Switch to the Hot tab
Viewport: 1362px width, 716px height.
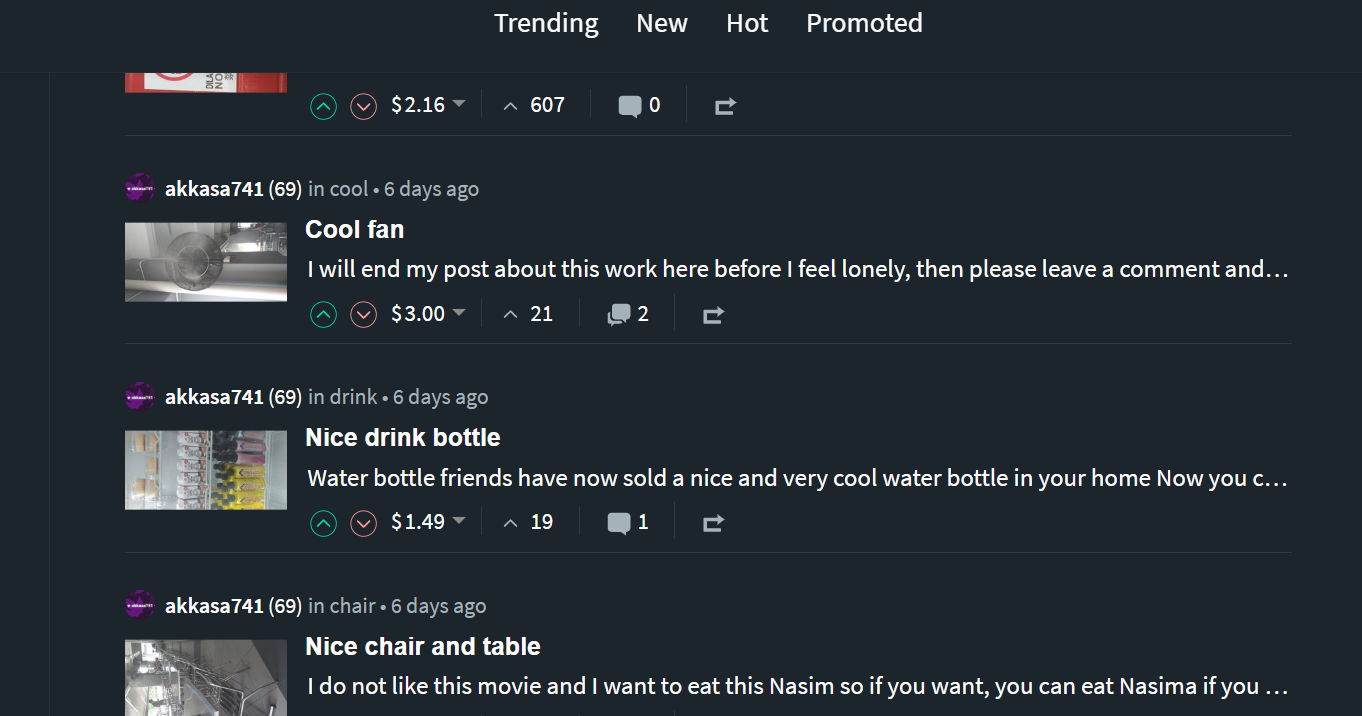[747, 23]
